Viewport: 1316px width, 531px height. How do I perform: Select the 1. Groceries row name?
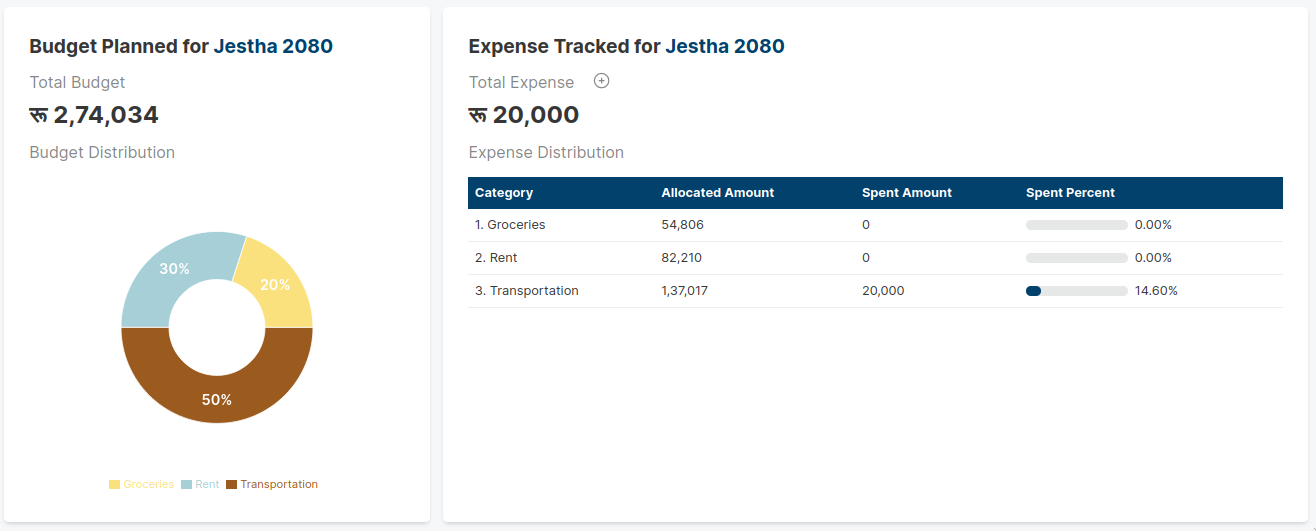[510, 225]
